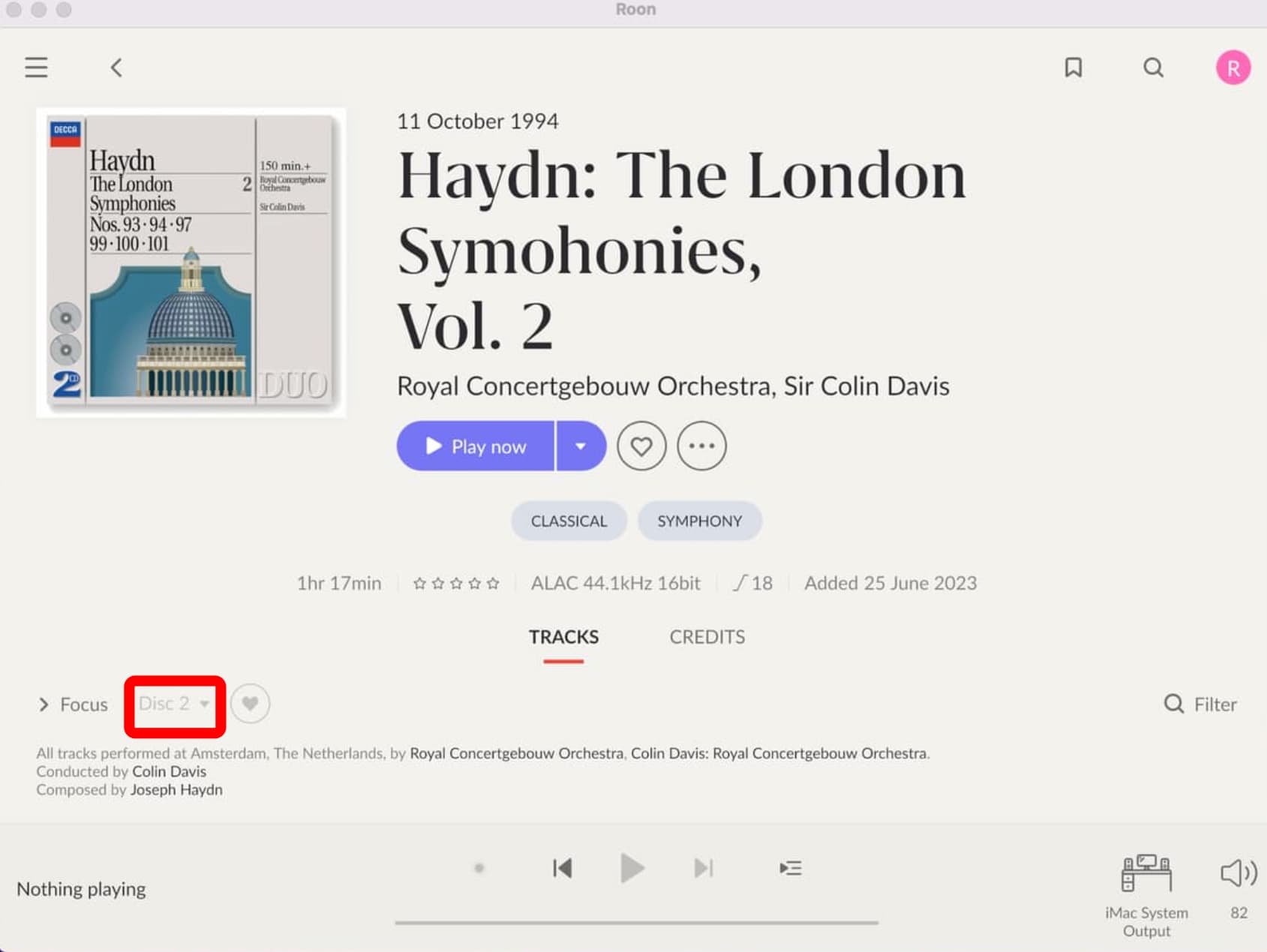Click the dynamic range 18 value
Image resolution: width=1267 pixels, height=952 pixels.
pos(753,583)
